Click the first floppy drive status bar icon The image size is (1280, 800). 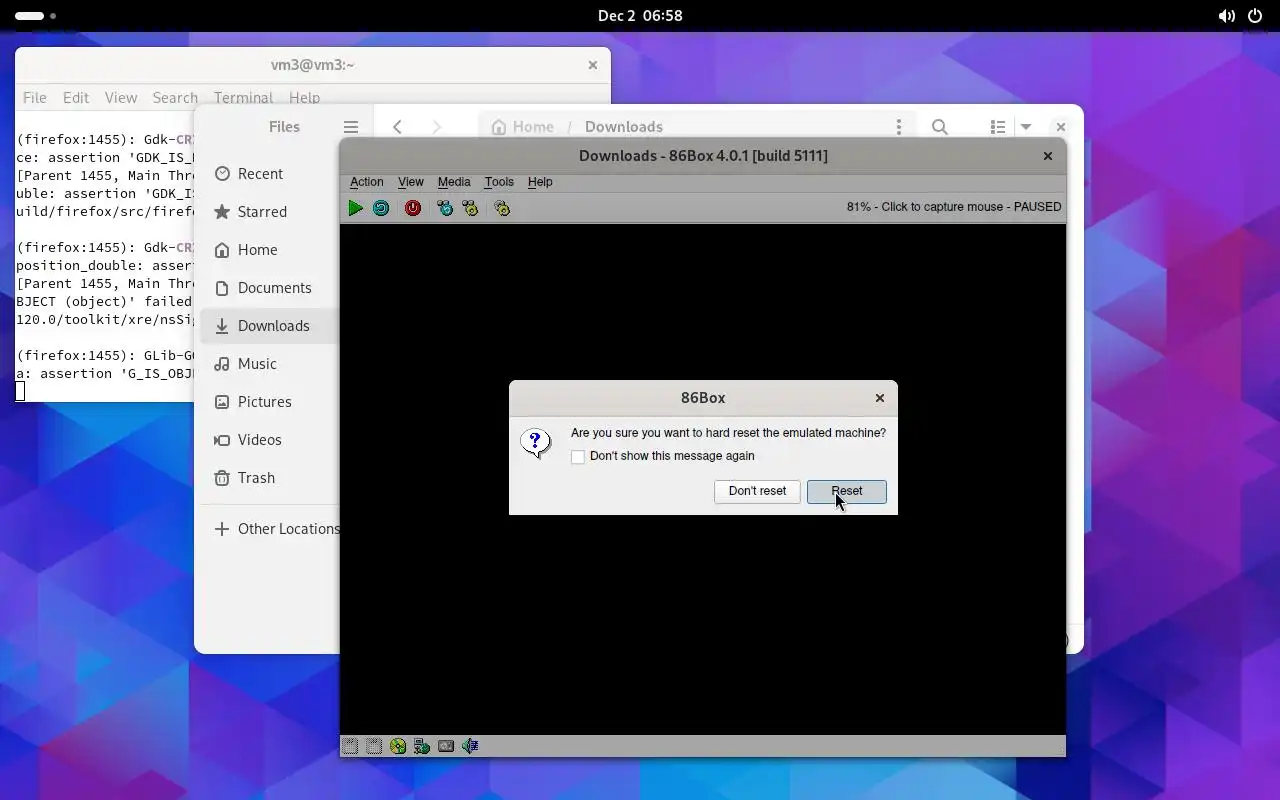pos(350,746)
